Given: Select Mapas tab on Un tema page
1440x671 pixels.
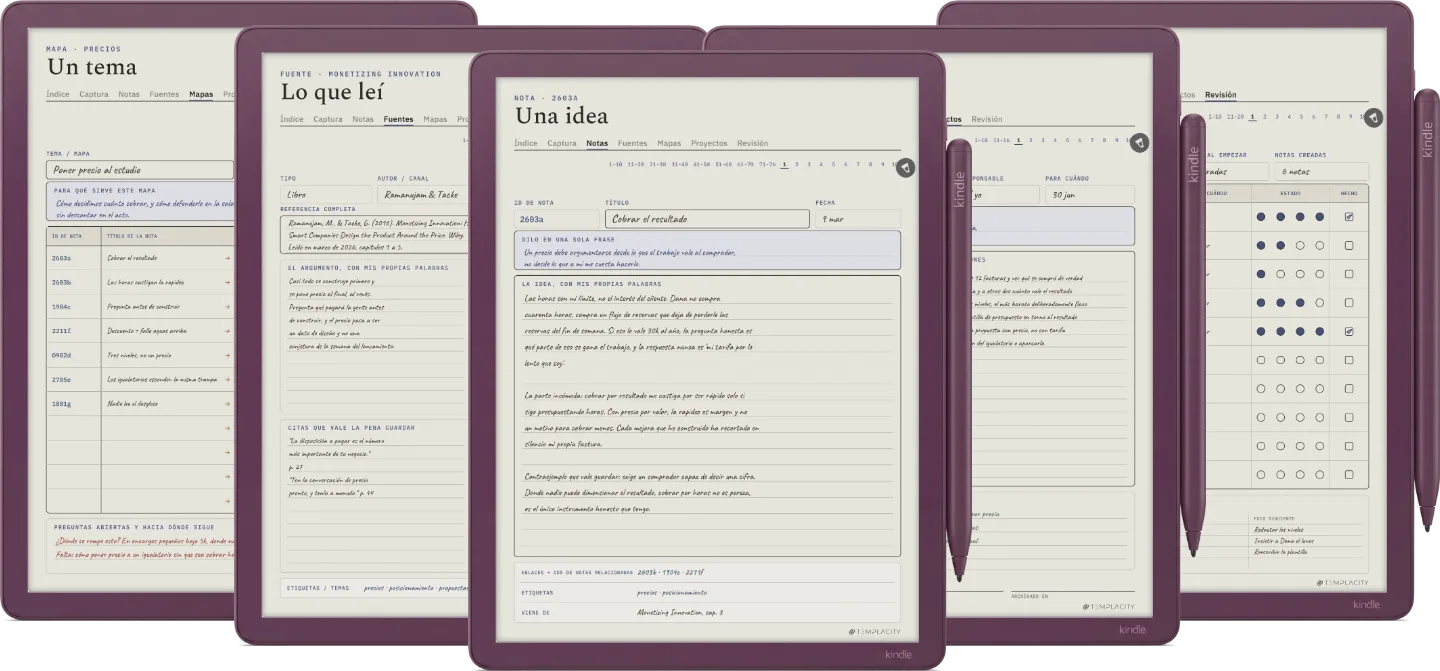Looking at the screenshot, I should point(201,94).
